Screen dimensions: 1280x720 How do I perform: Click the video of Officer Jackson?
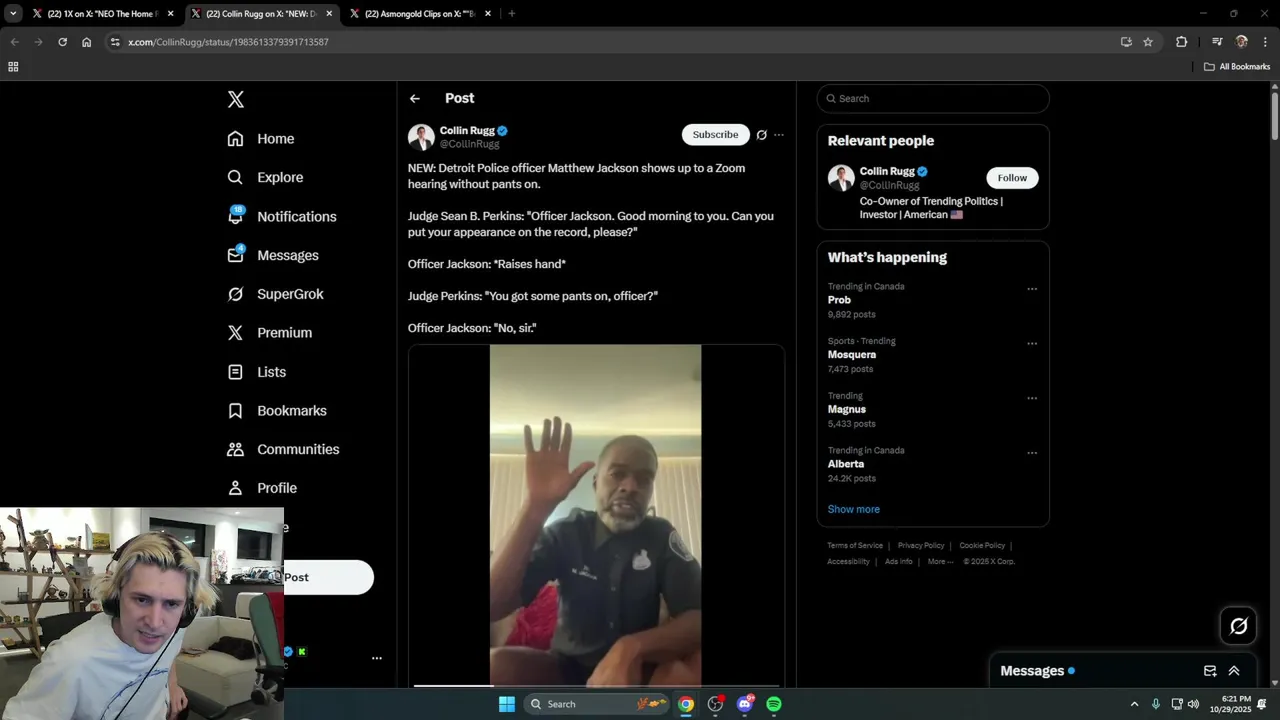[595, 515]
